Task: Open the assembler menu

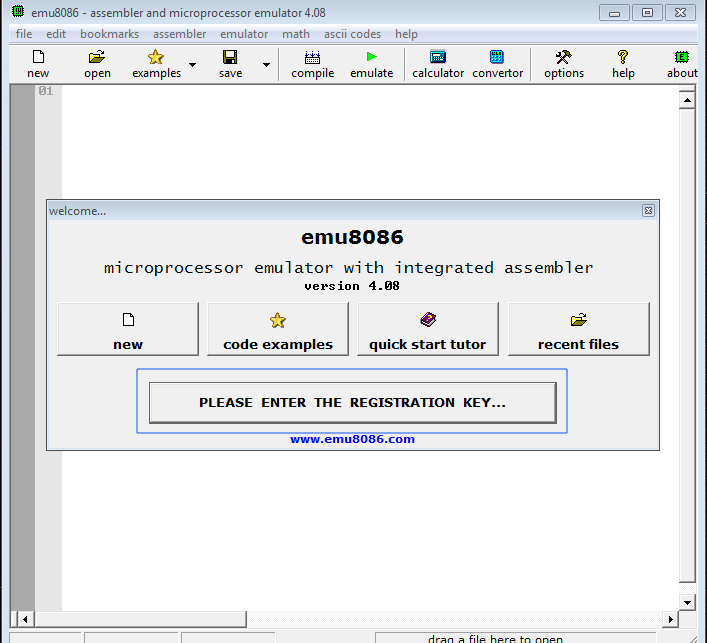Action: click(x=179, y=34)
